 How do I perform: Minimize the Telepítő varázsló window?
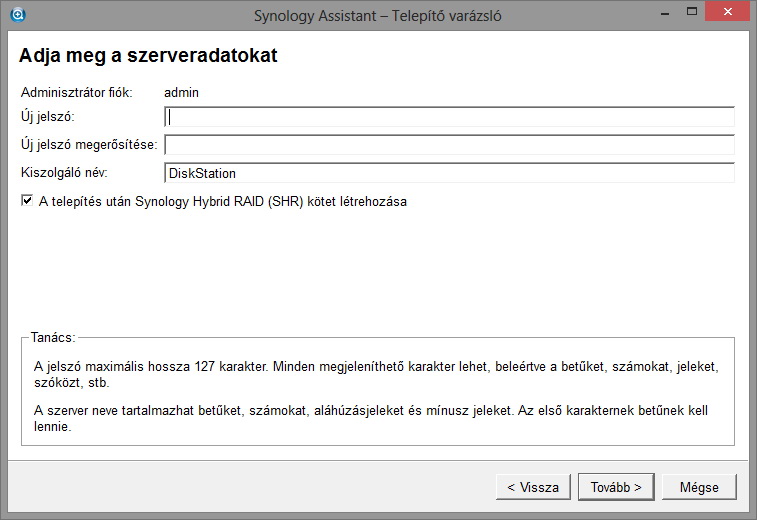point(665,13)
